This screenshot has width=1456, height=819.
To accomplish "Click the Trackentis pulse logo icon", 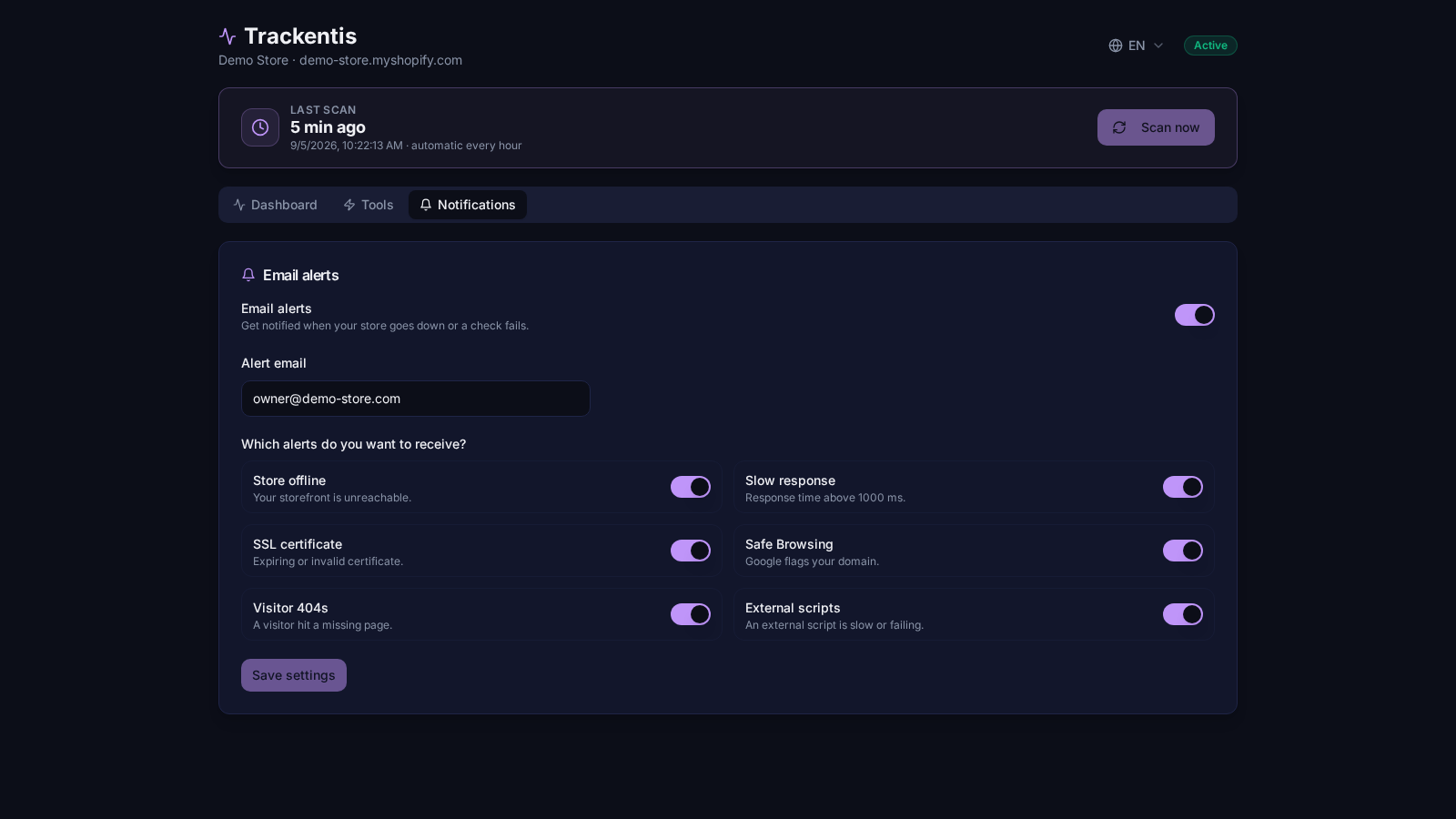I will point(227,36).
